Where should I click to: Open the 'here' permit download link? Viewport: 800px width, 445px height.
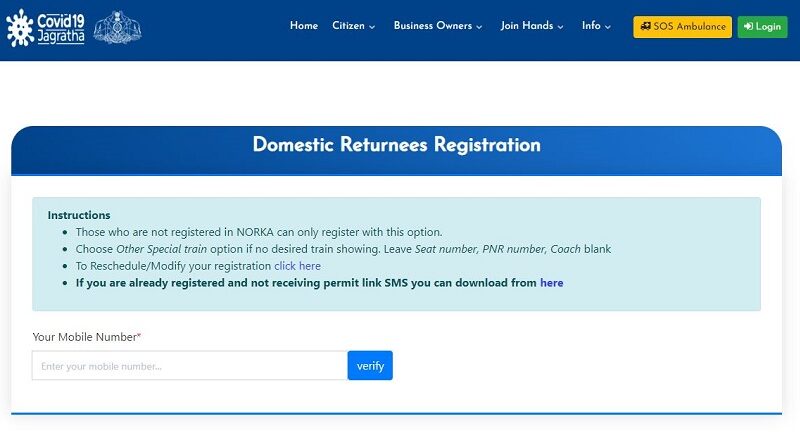pyautogui.click(x=552, y=283)
